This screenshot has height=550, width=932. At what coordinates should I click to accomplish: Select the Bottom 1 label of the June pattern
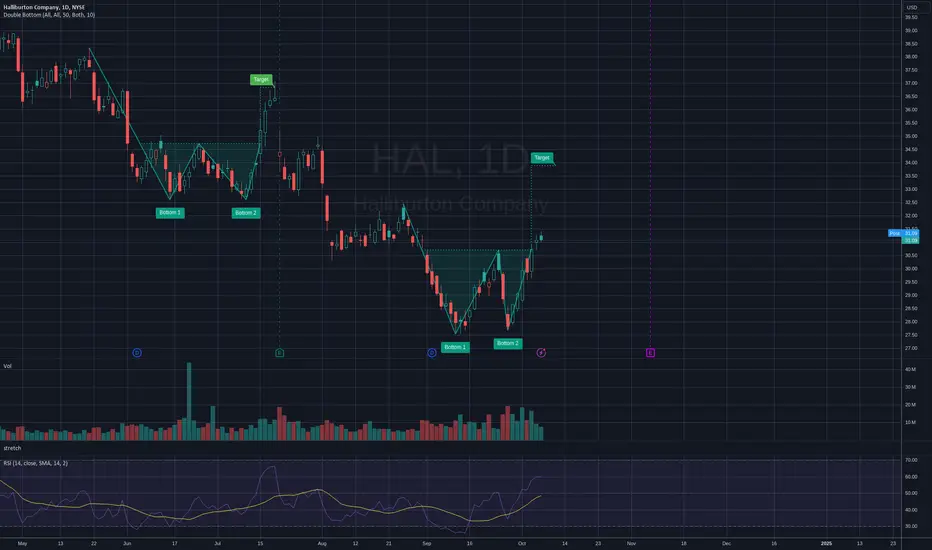(170, 212)
